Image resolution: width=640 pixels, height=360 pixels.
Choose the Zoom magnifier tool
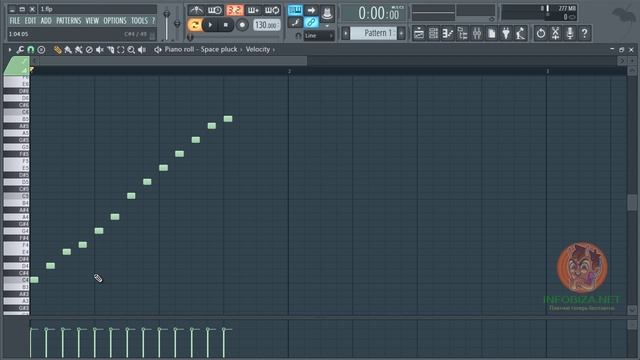tap(131, 50)
